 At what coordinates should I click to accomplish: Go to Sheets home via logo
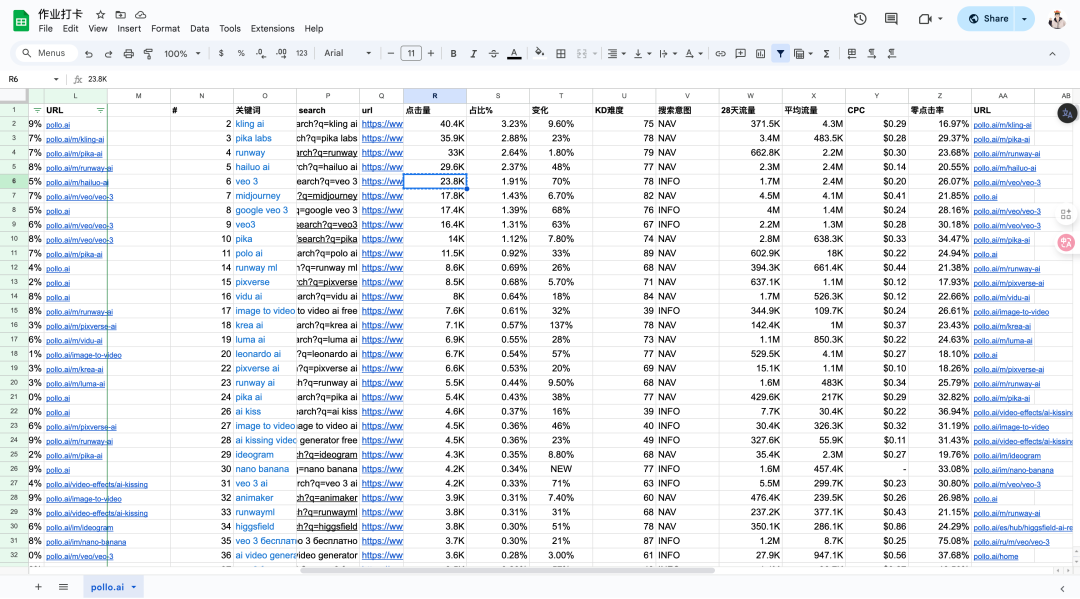click(x=21, y=21)
